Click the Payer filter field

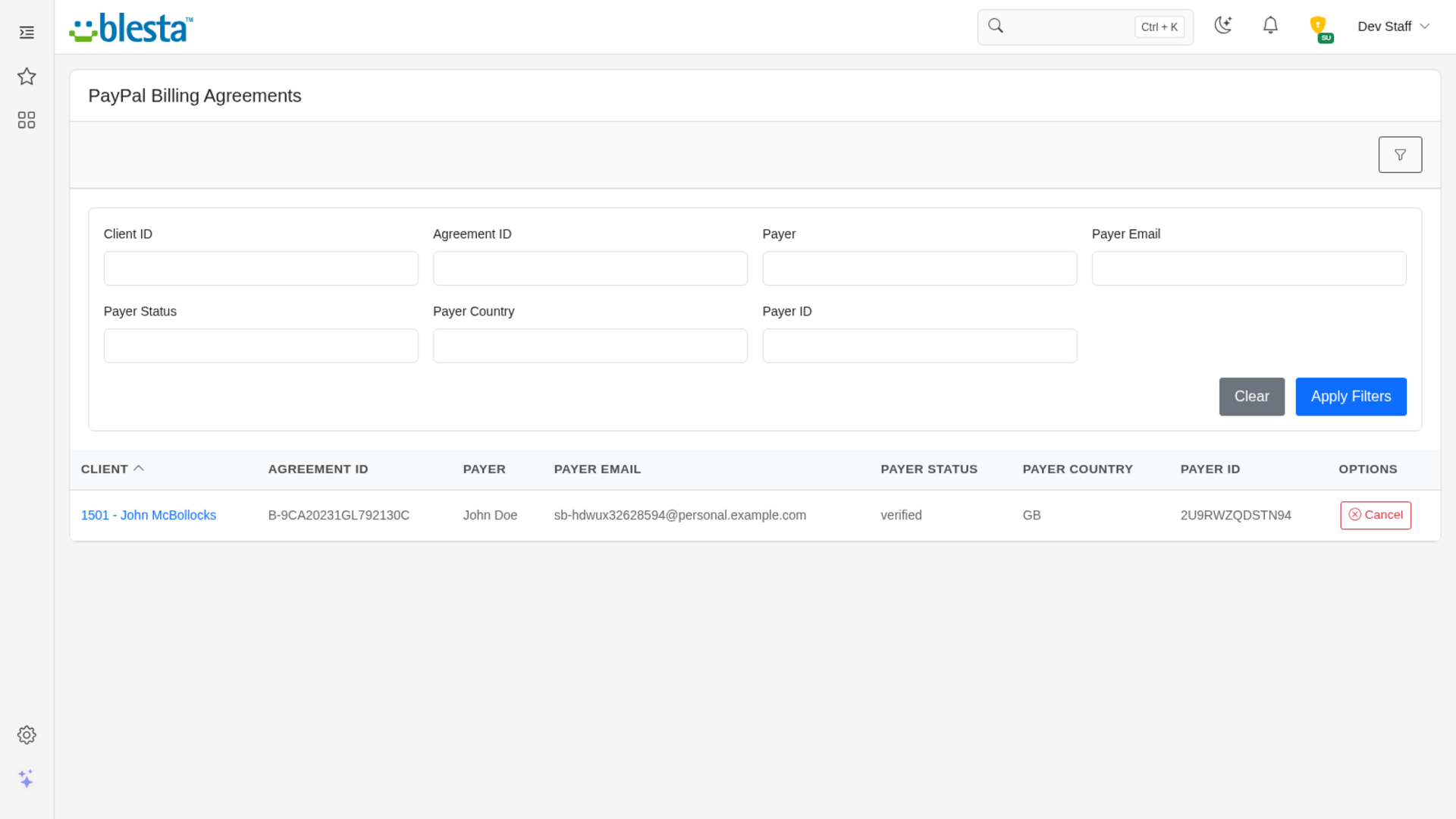tap(919, 268)
